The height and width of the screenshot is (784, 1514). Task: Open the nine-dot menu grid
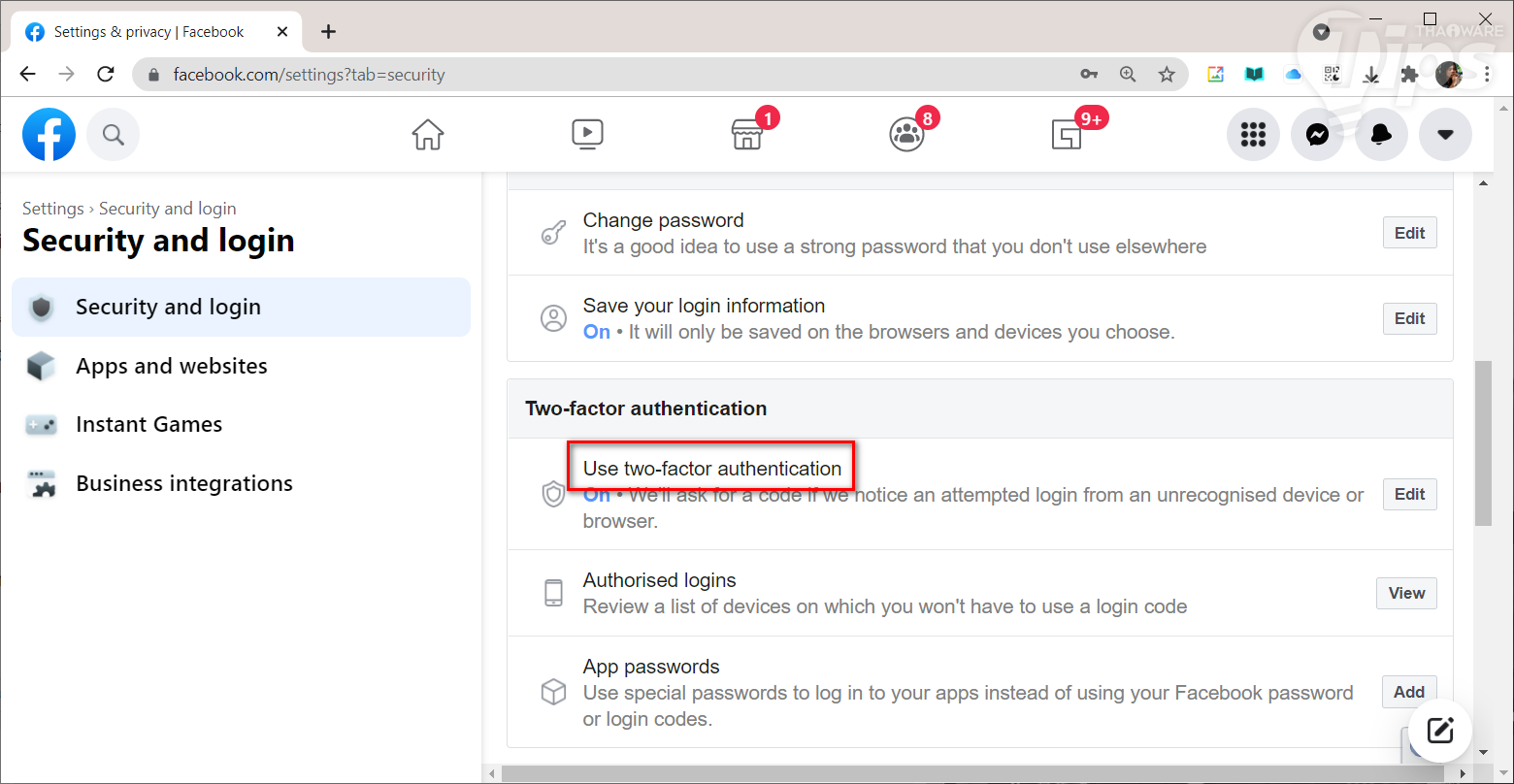[x=1253, y=135]
